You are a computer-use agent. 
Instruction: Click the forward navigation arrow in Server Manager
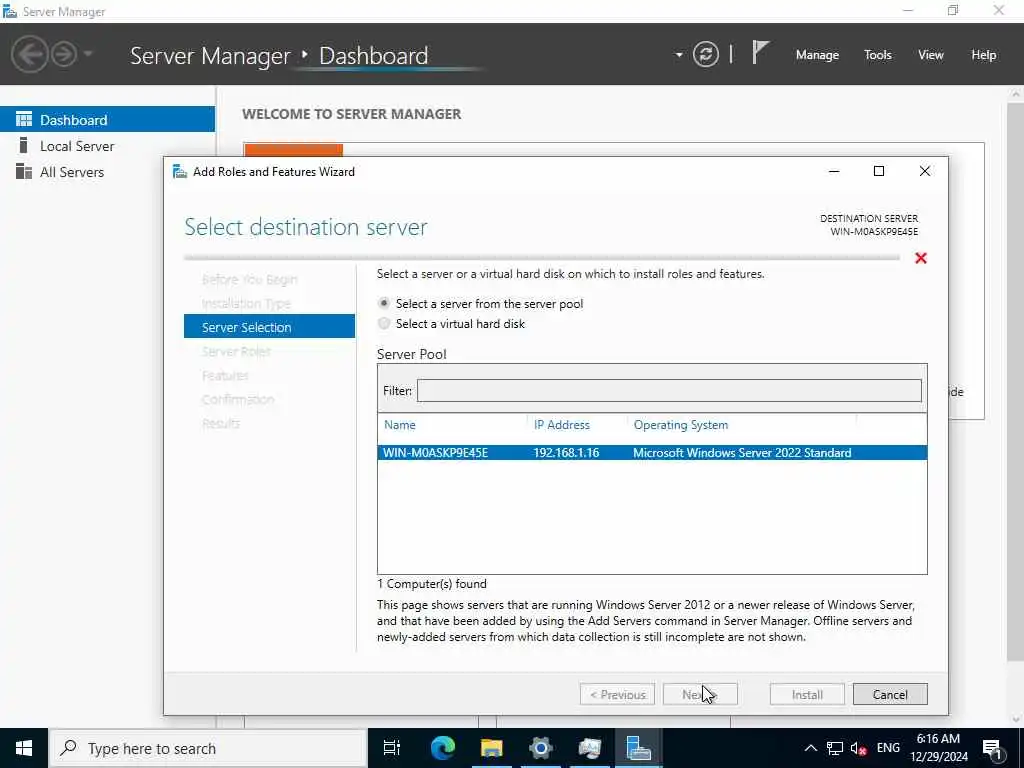pyautogui.click(x=64, y=54)
